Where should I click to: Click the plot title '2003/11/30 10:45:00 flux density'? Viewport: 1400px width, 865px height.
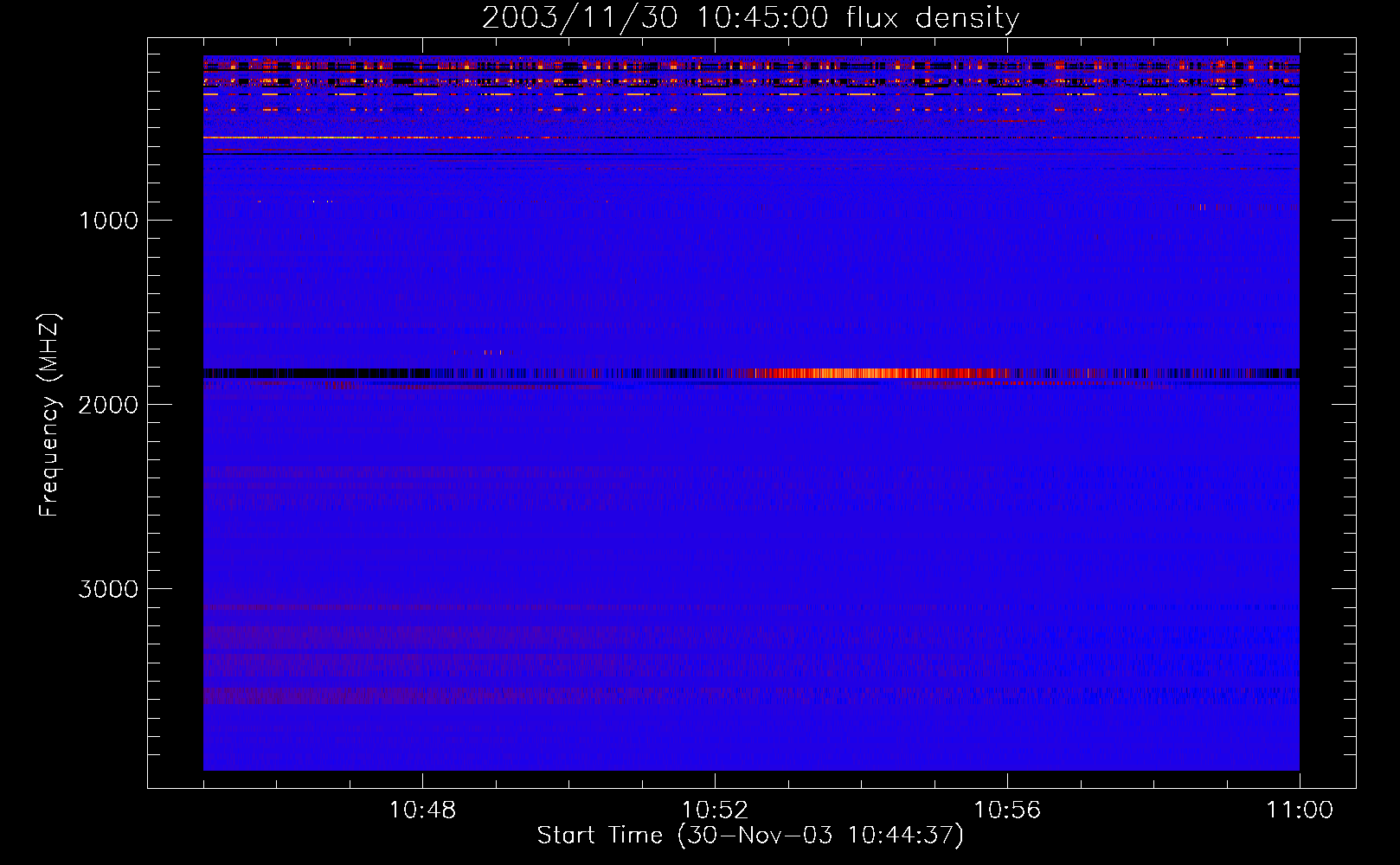[750, 17]
